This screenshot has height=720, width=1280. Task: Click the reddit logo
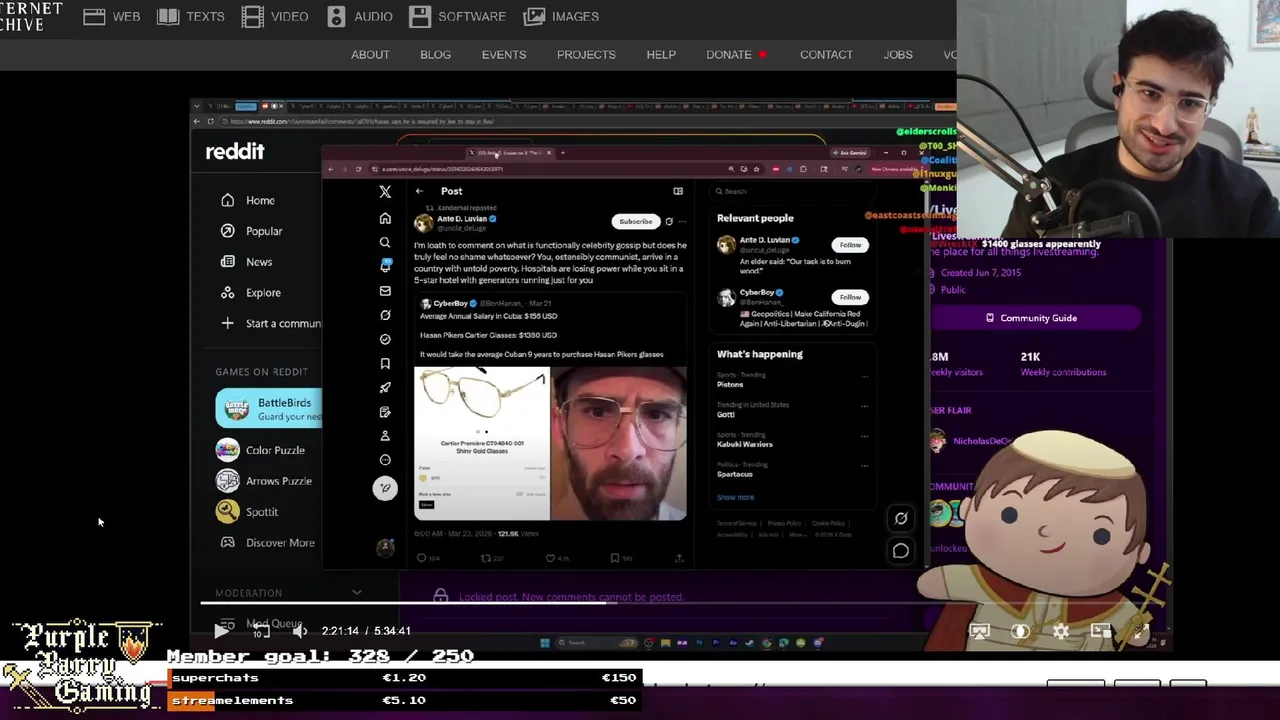[x=235, y=151]
